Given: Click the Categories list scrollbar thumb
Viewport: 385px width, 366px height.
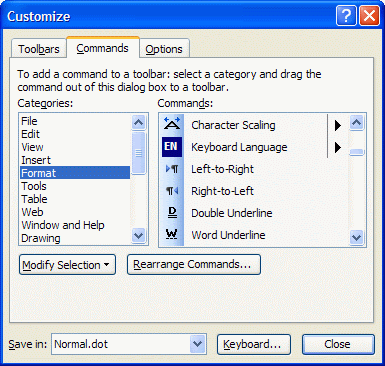Looking at the screenshot, I should tap(139, 153).
